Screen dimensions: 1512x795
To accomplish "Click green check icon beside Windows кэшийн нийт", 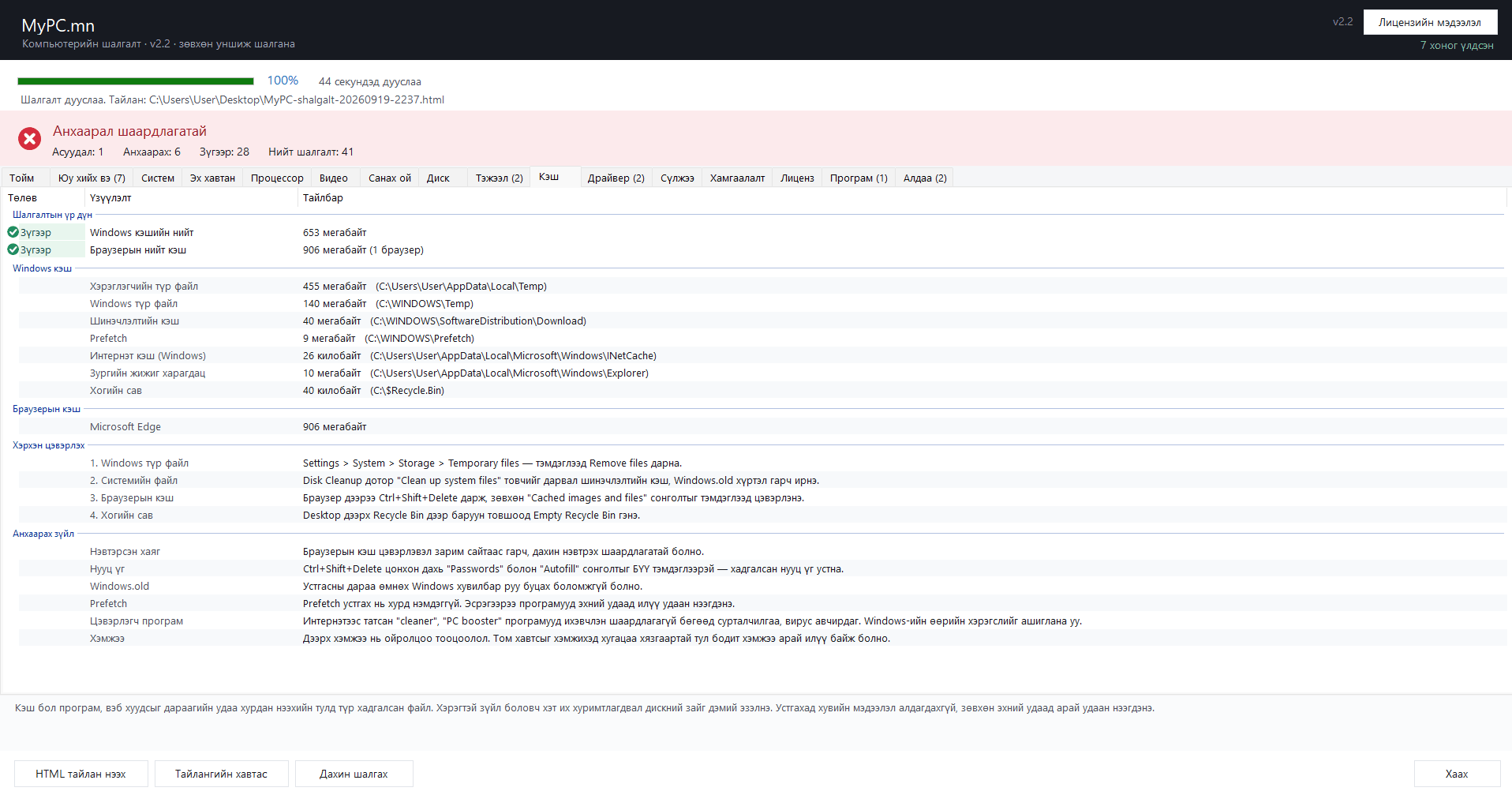I will click(13, 232).
